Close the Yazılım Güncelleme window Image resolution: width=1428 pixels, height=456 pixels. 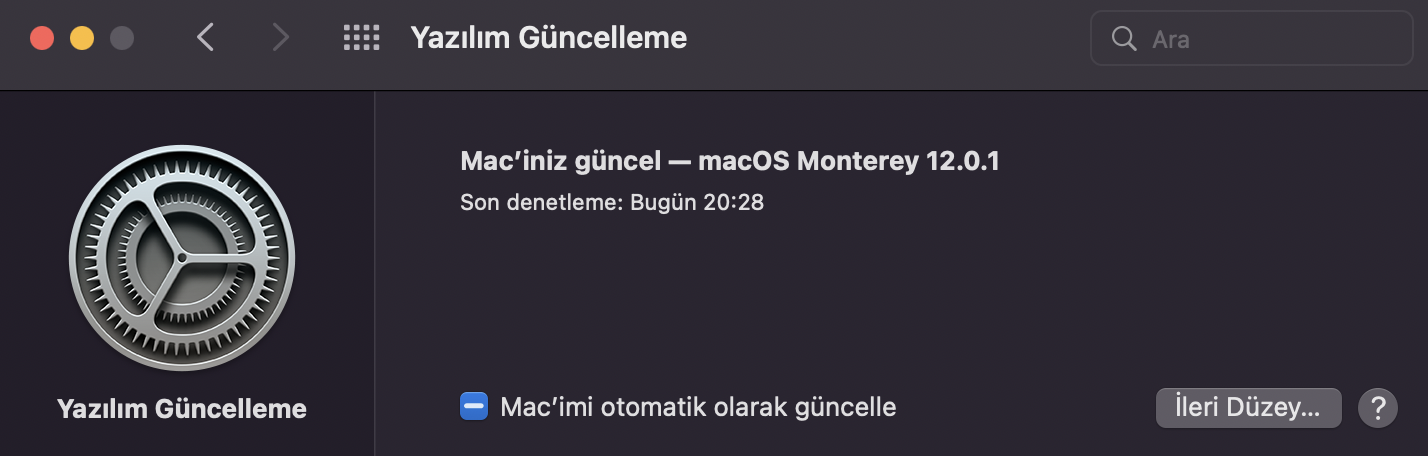point(42,39)
